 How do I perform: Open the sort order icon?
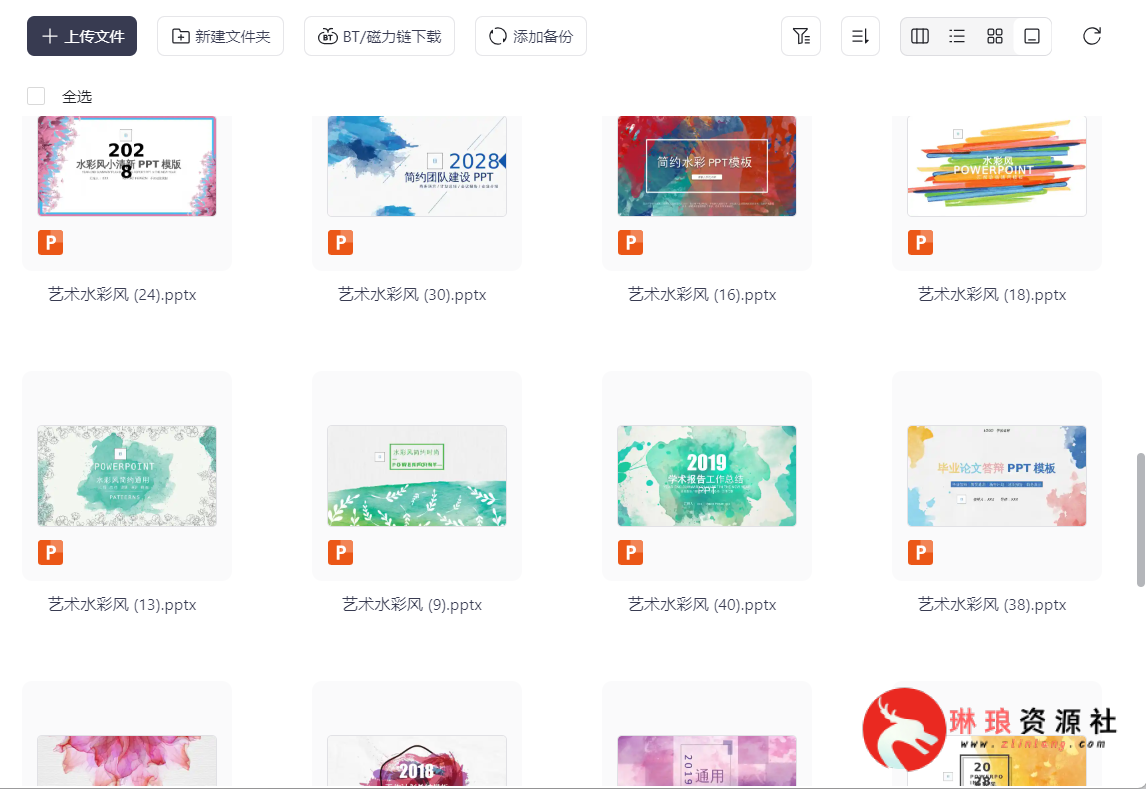(x=860, y=37)
